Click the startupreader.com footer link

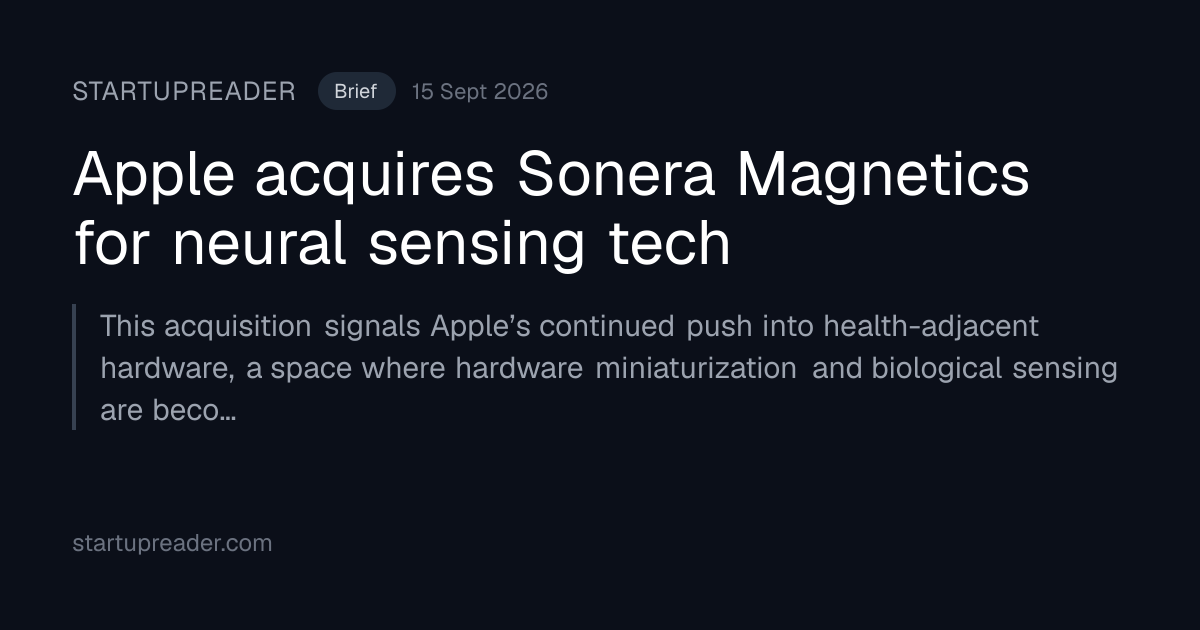(172, 544)
